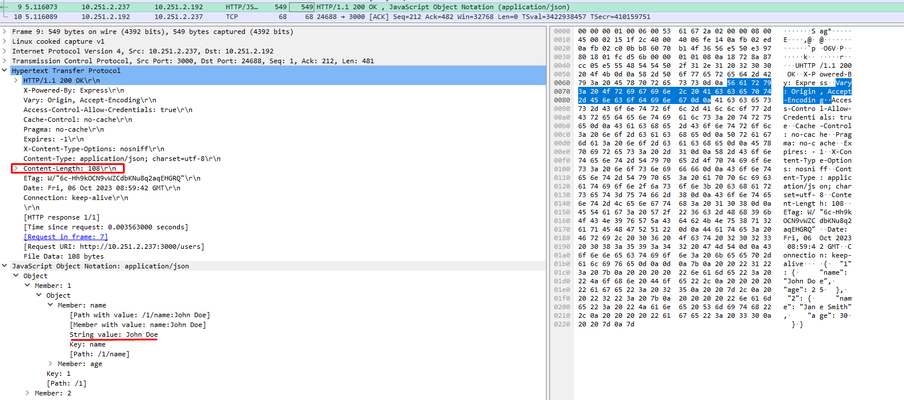Select the [Path: /1/name] line
Image resolution: width=904 pixels, height=400 pixels.
click(99, 354)
